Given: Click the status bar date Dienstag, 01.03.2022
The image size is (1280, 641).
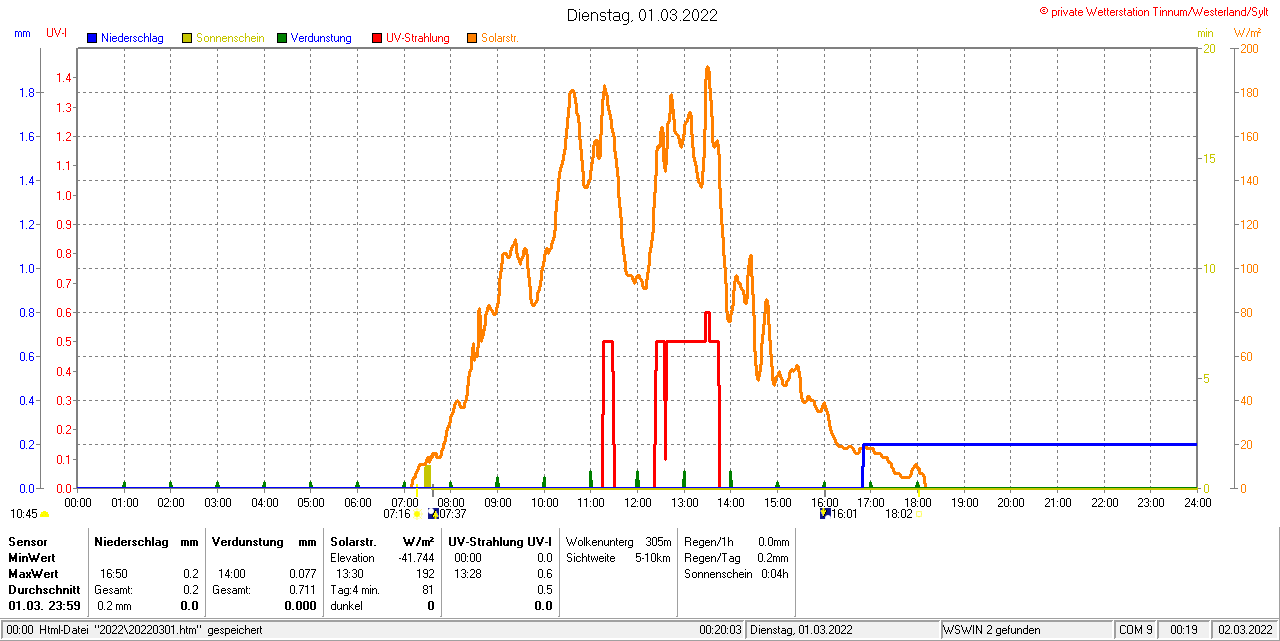Looking at the screenshot, I should 801,630.
